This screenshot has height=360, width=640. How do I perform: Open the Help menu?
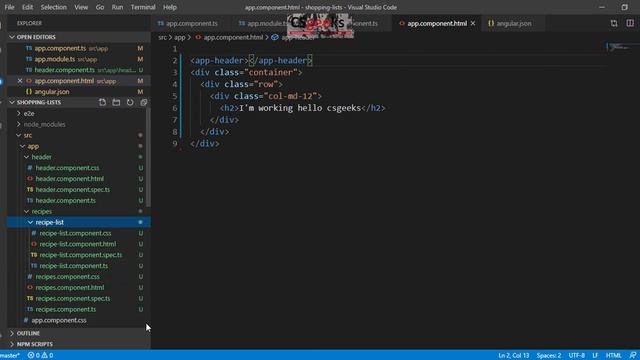pos(169,7)
